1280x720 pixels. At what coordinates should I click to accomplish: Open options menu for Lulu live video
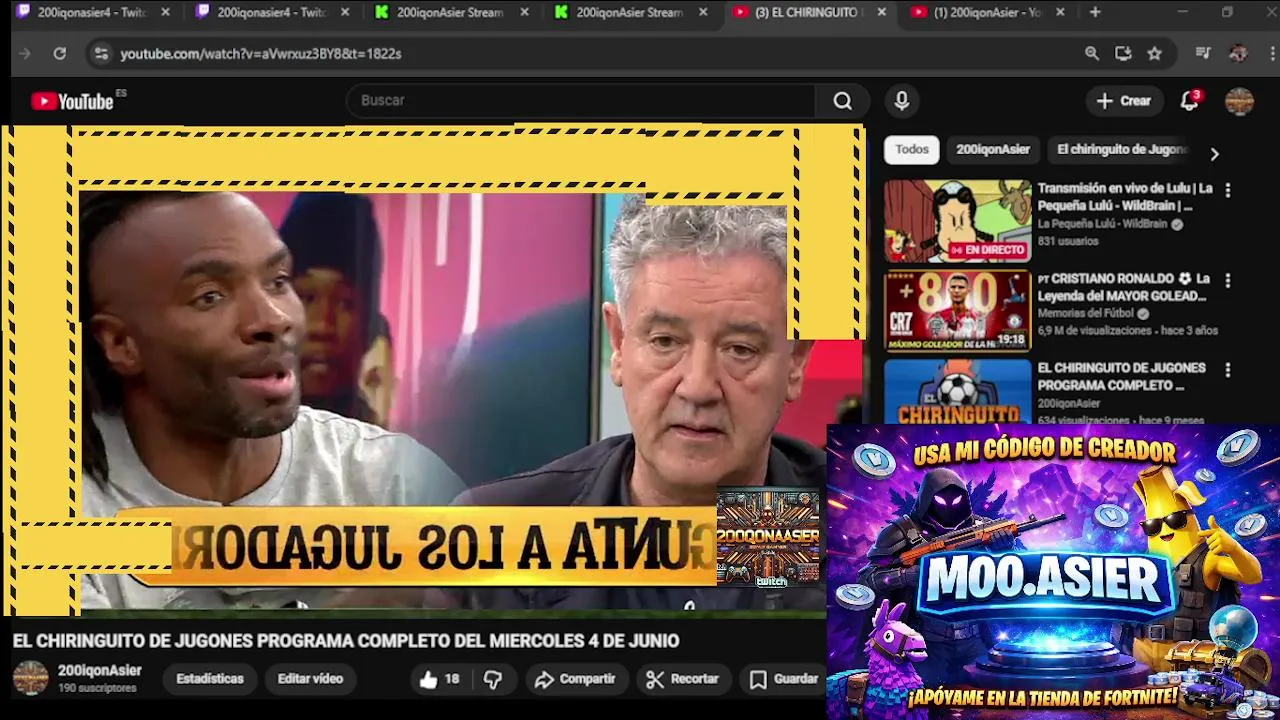(x=1228, y=190)
